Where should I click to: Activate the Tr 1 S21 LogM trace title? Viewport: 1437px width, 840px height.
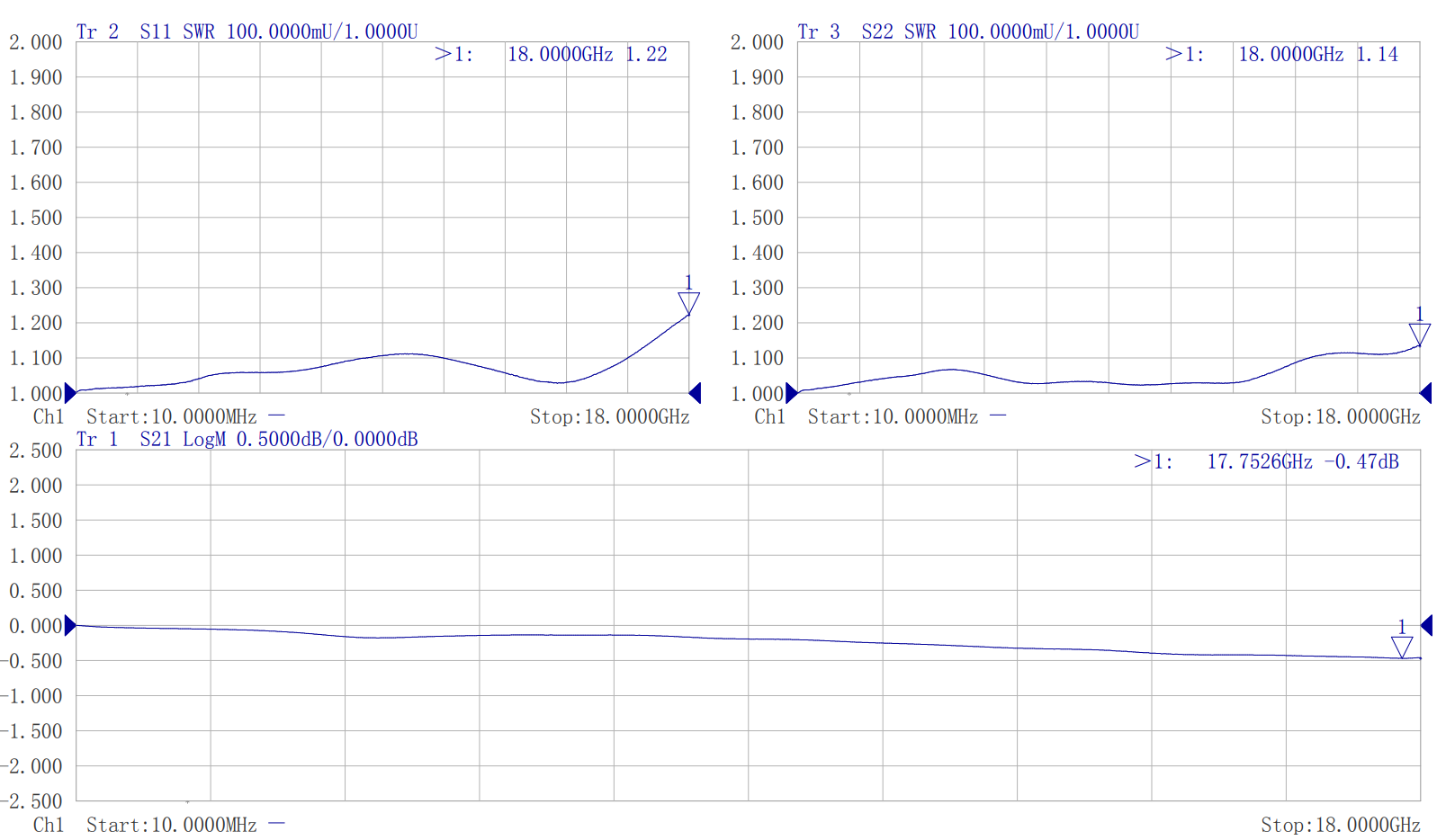[247, 439]
